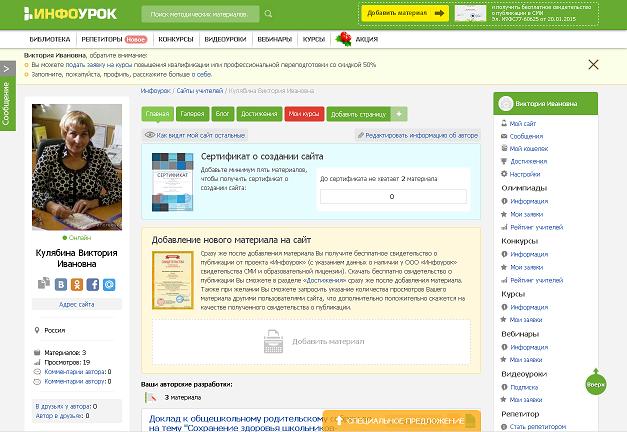The width and height of the screenshot is (627, 432).
Task: Select the Галерея tab
Action: tap(192, 114)
